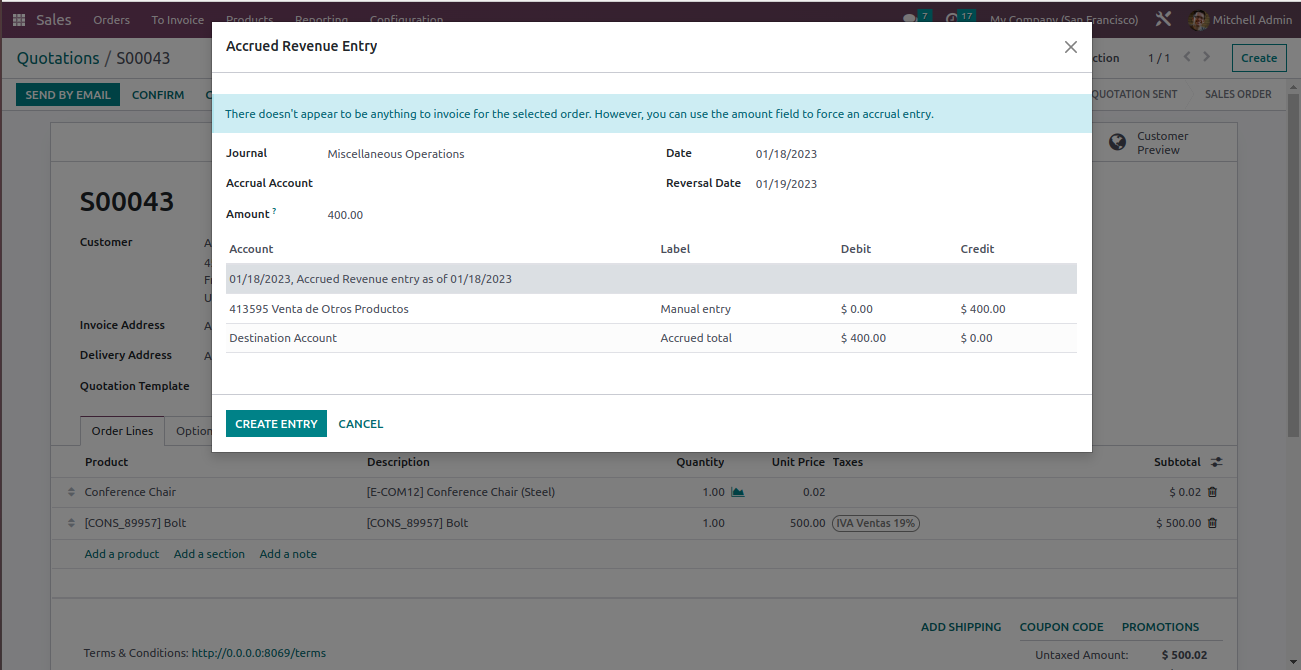Screen dimensions: 1301x670
Task: Close the Accrued Revenue Entry dialog
Action: 1071,47
